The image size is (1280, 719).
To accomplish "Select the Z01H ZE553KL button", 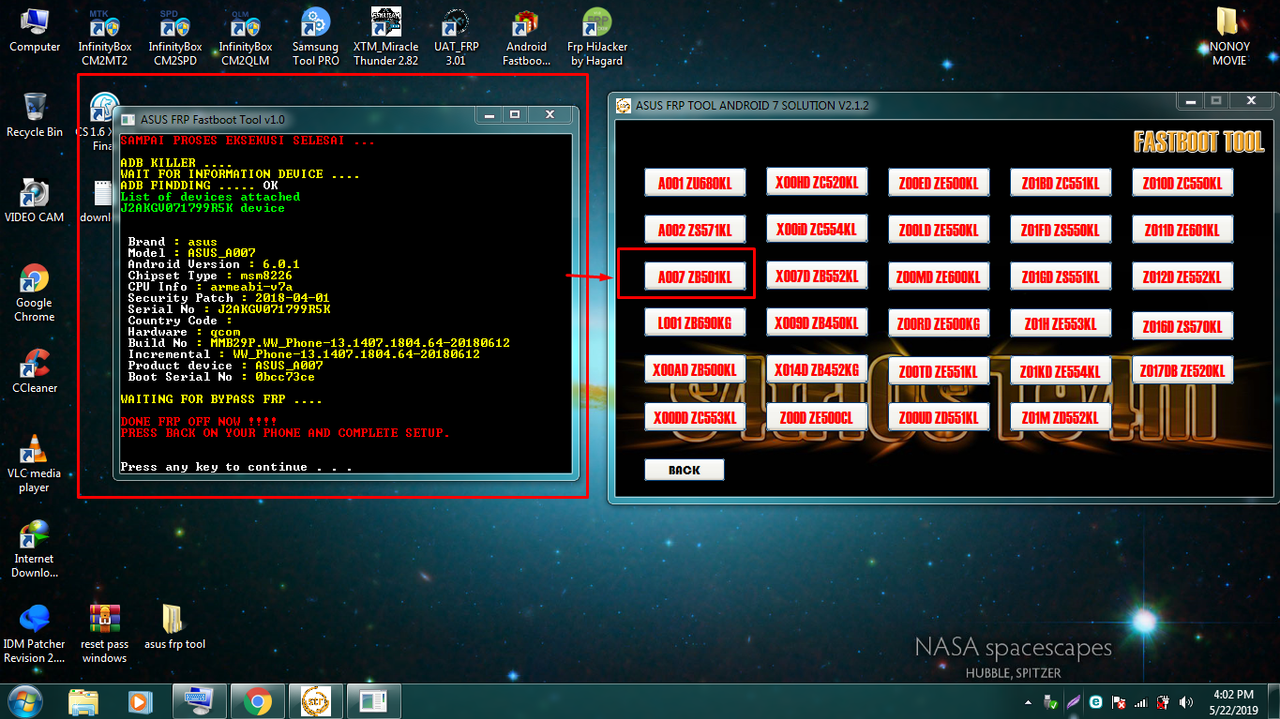I will click(x=1060, y=324).
